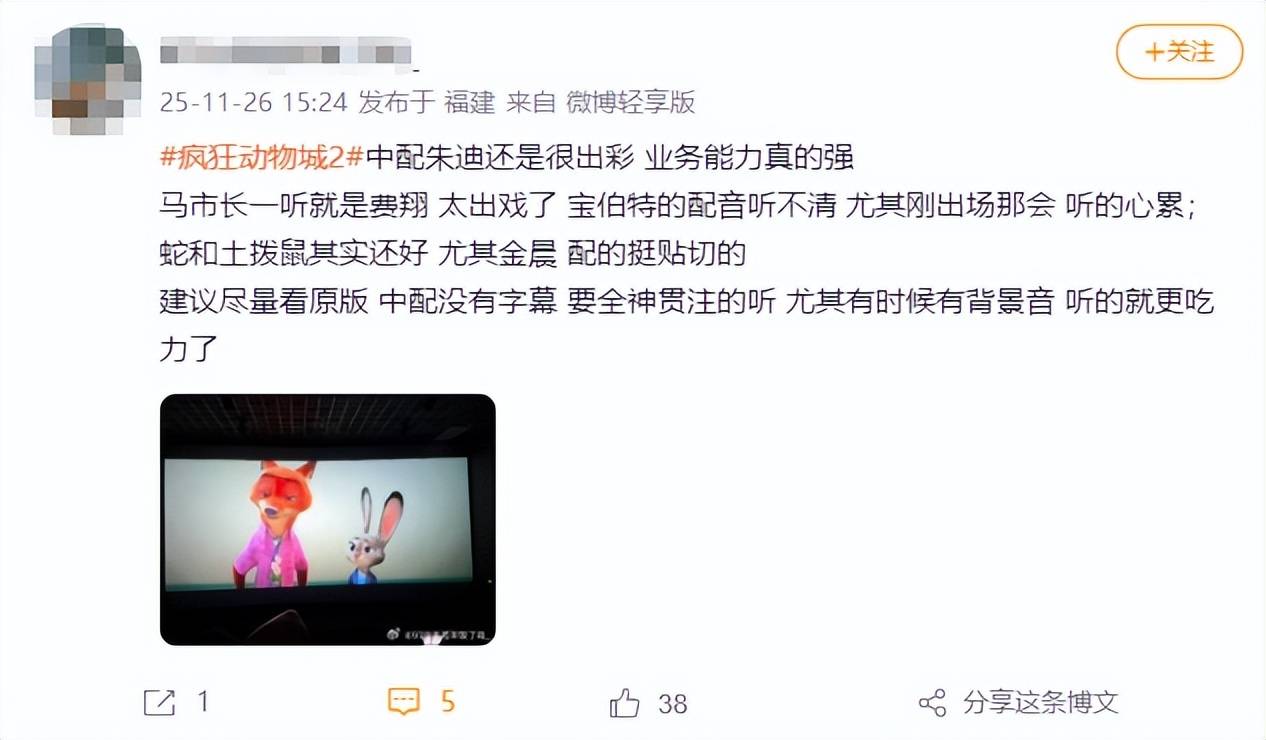Click the repost arrow icon
Screen dimensions: 1266x740
click(x=159, y=703)
